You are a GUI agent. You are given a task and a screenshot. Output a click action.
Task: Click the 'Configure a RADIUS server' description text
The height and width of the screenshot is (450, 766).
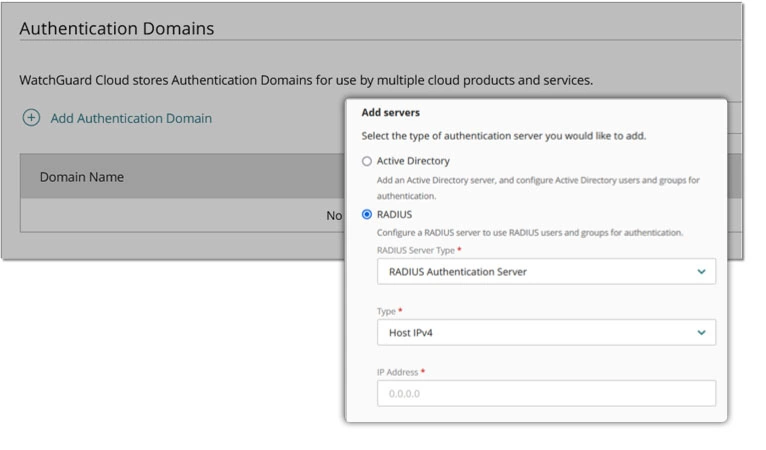tap(530, 233)
